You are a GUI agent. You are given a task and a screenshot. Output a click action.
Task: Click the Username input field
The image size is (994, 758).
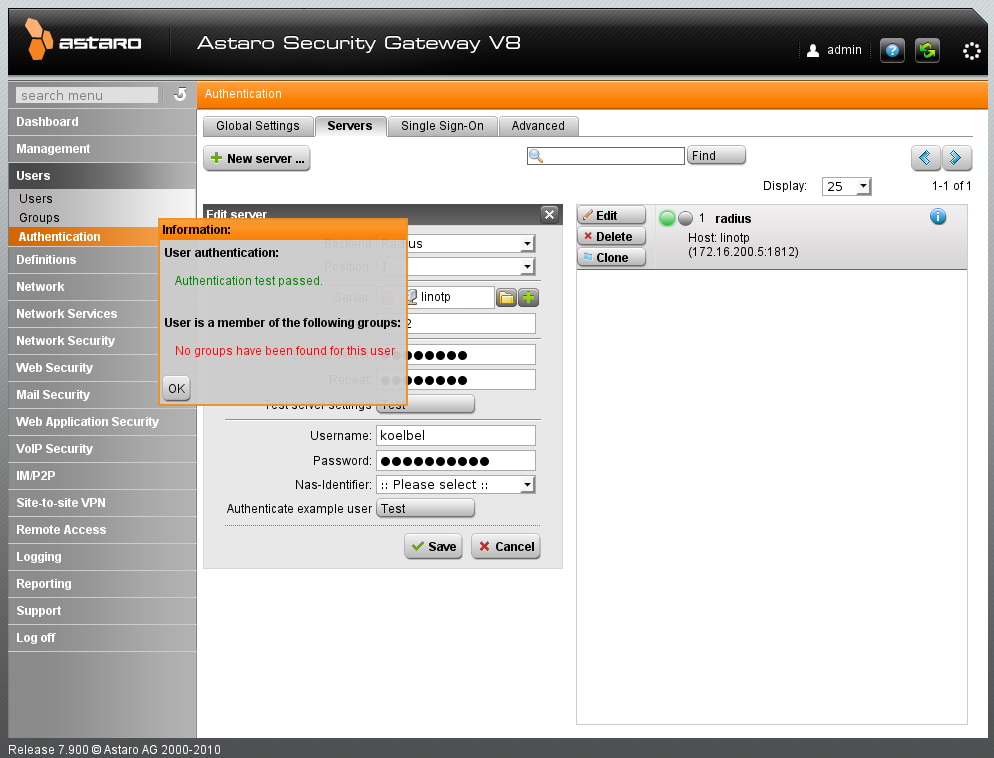(455, 435)
